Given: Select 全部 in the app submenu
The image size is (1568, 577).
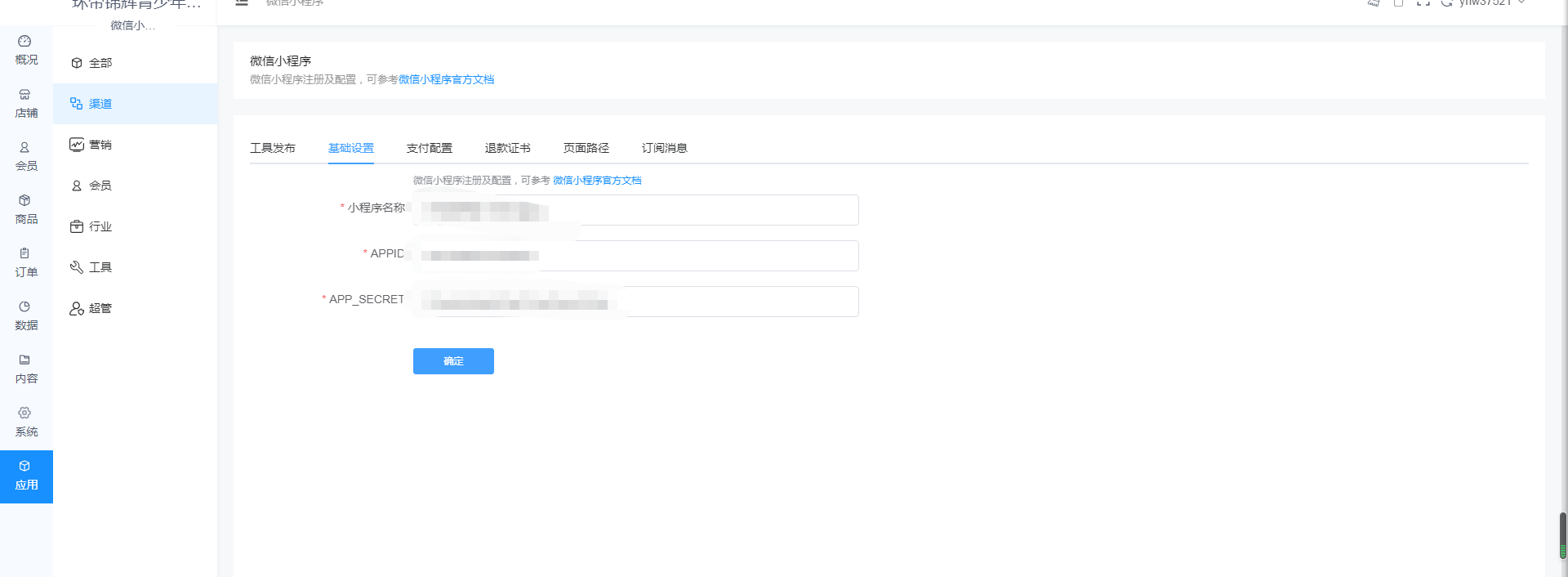Looking at the screenshot, I should pos(136,63).
